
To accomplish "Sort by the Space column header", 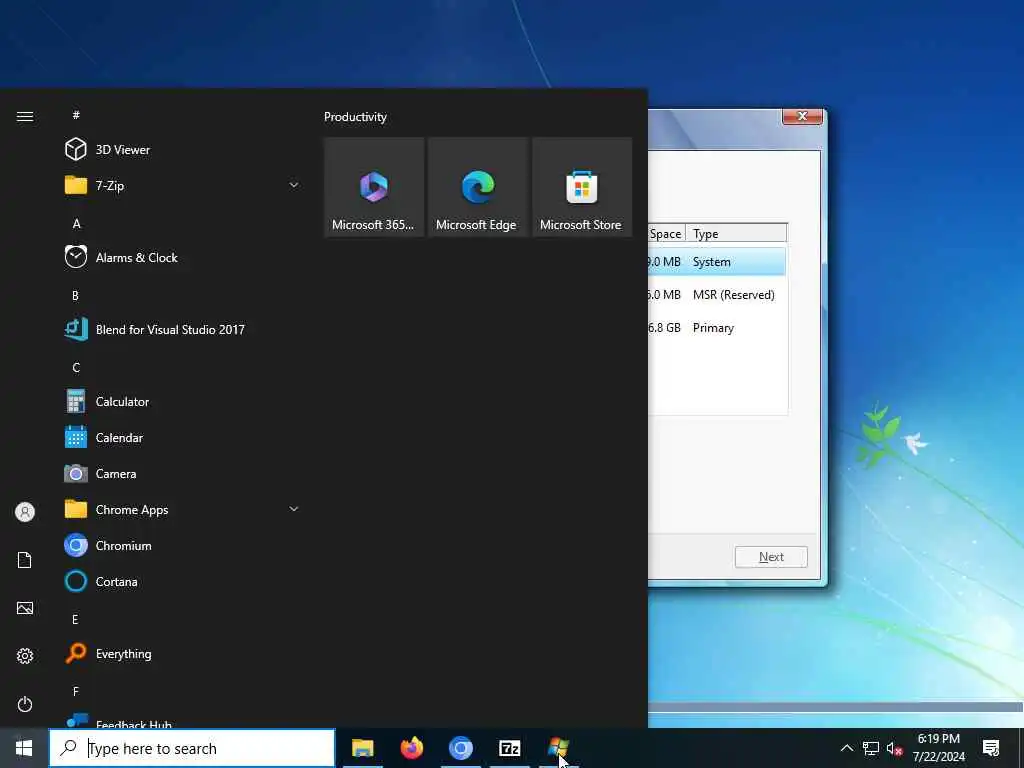I will coord(666,234).
